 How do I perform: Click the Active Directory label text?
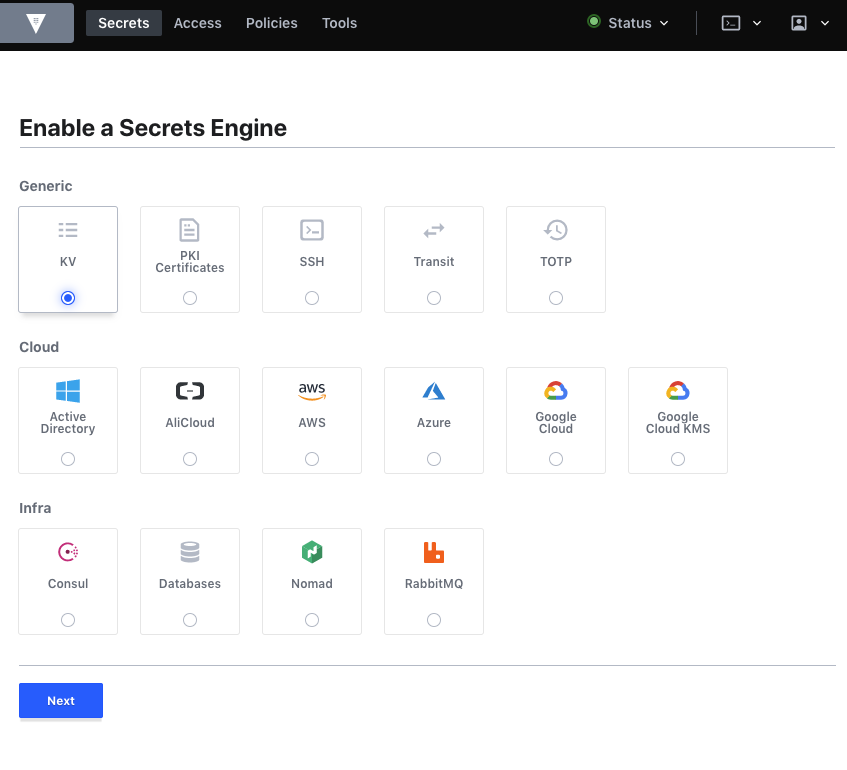[68, 423]
